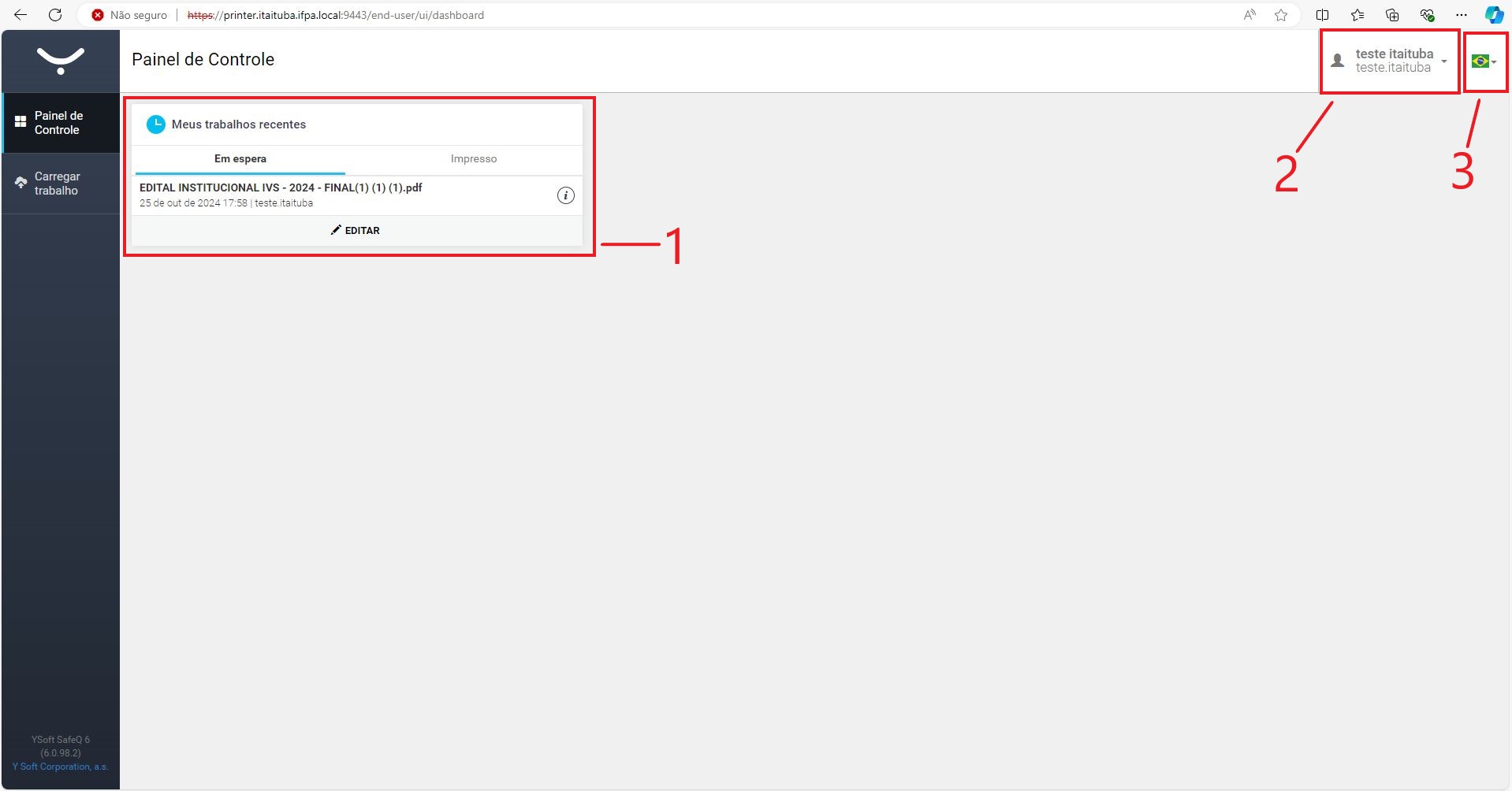Click the clock icon beside Meus trabalhos recentes
1512x791 pixels.
156,124
